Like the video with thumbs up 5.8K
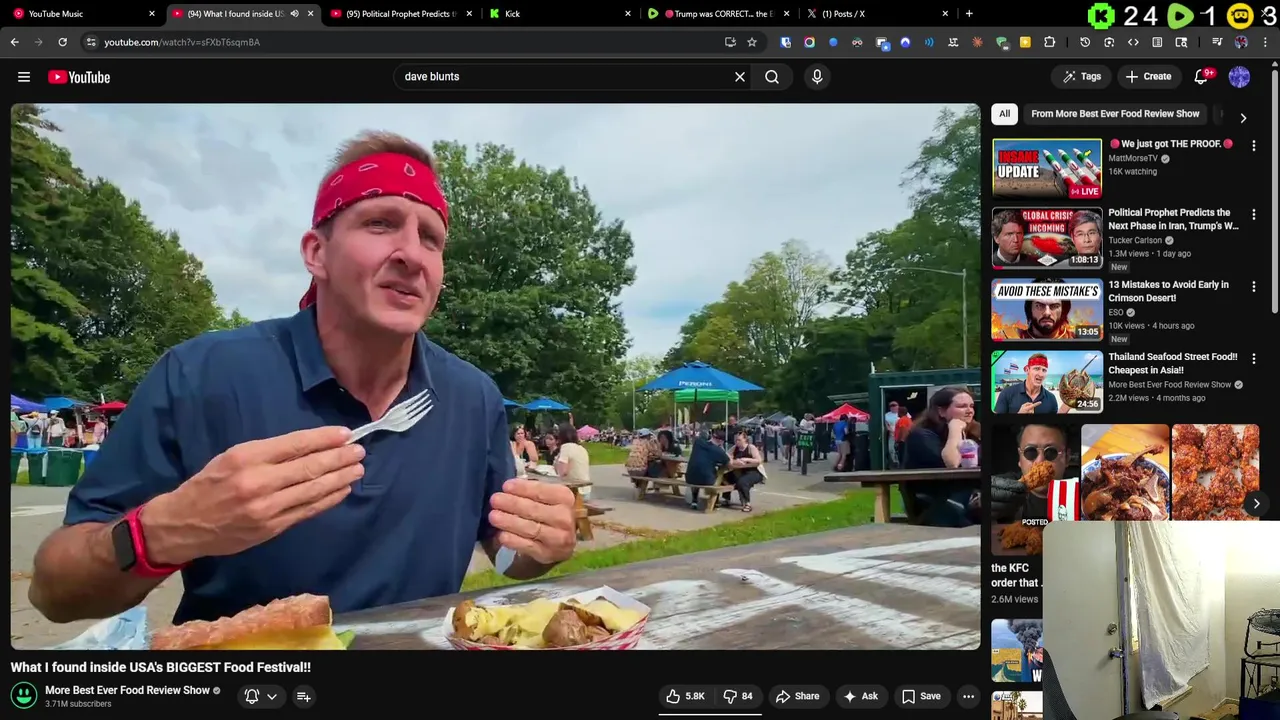Image resolution: width=1280 pixels, height=720 pixels. pos(686,696)
